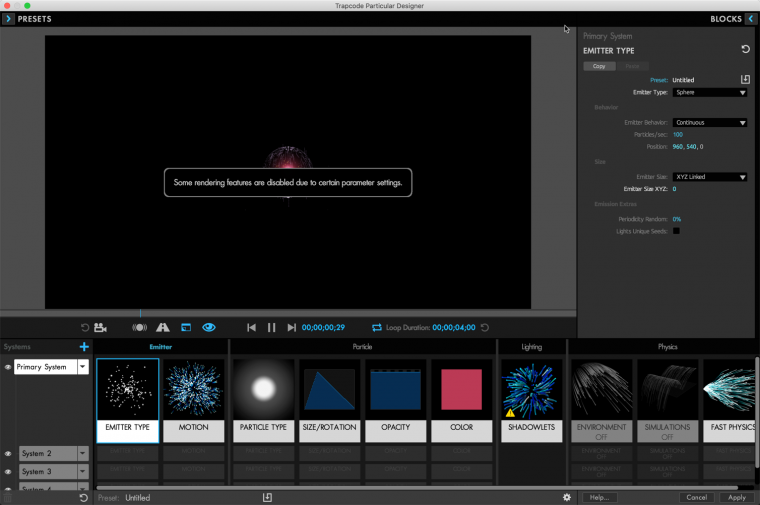Viewport: 760px width, 505px height.
Task: Pause the preview playback
Action: point(271,328)
